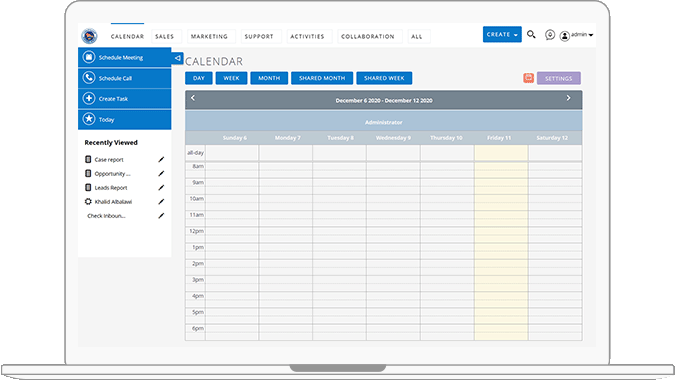Open Leads Report from Recently Viewed
675x380 pixels.
tap(111, 188)
